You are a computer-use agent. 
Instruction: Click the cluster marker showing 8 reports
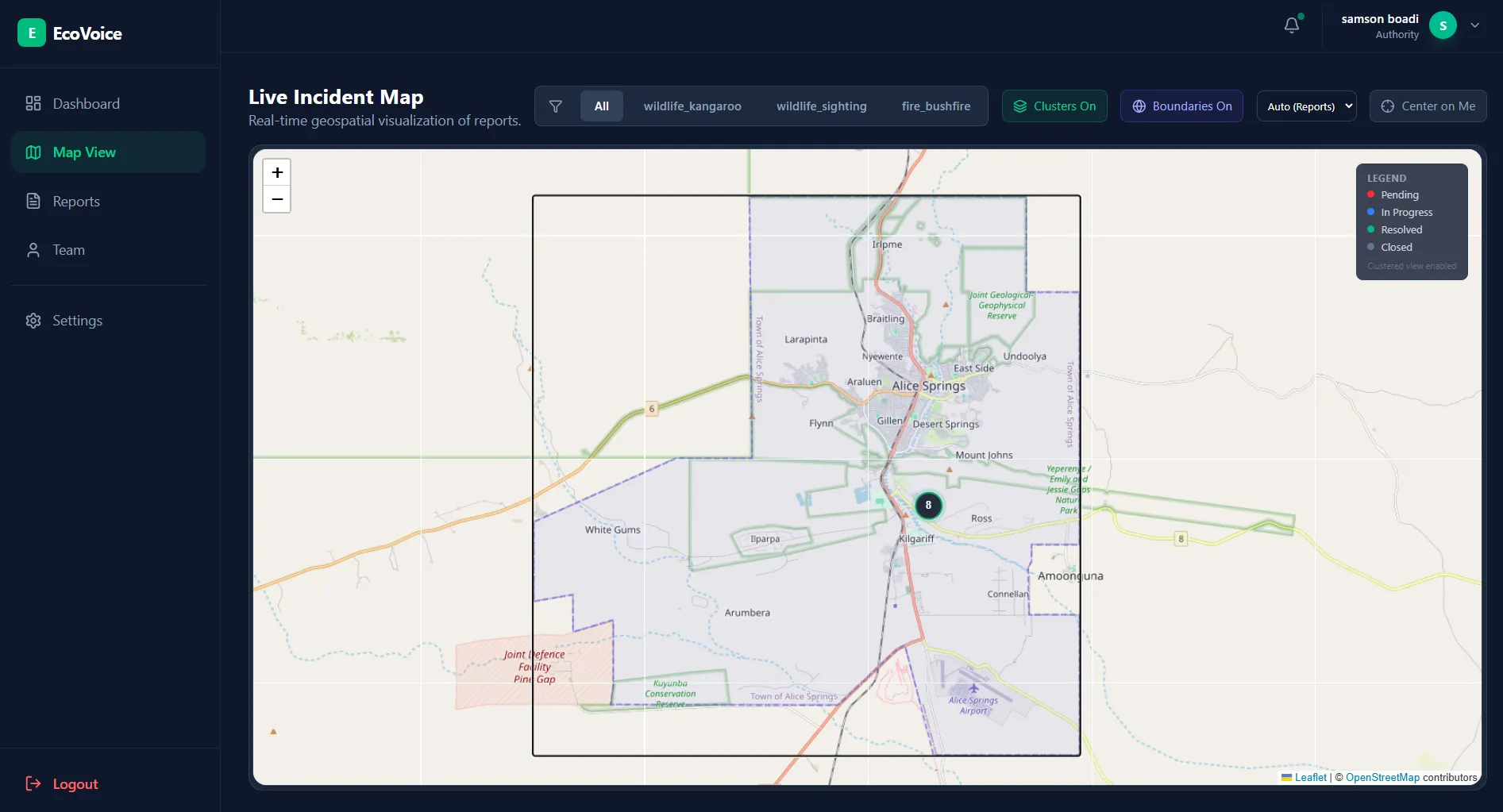click(928, 505)
